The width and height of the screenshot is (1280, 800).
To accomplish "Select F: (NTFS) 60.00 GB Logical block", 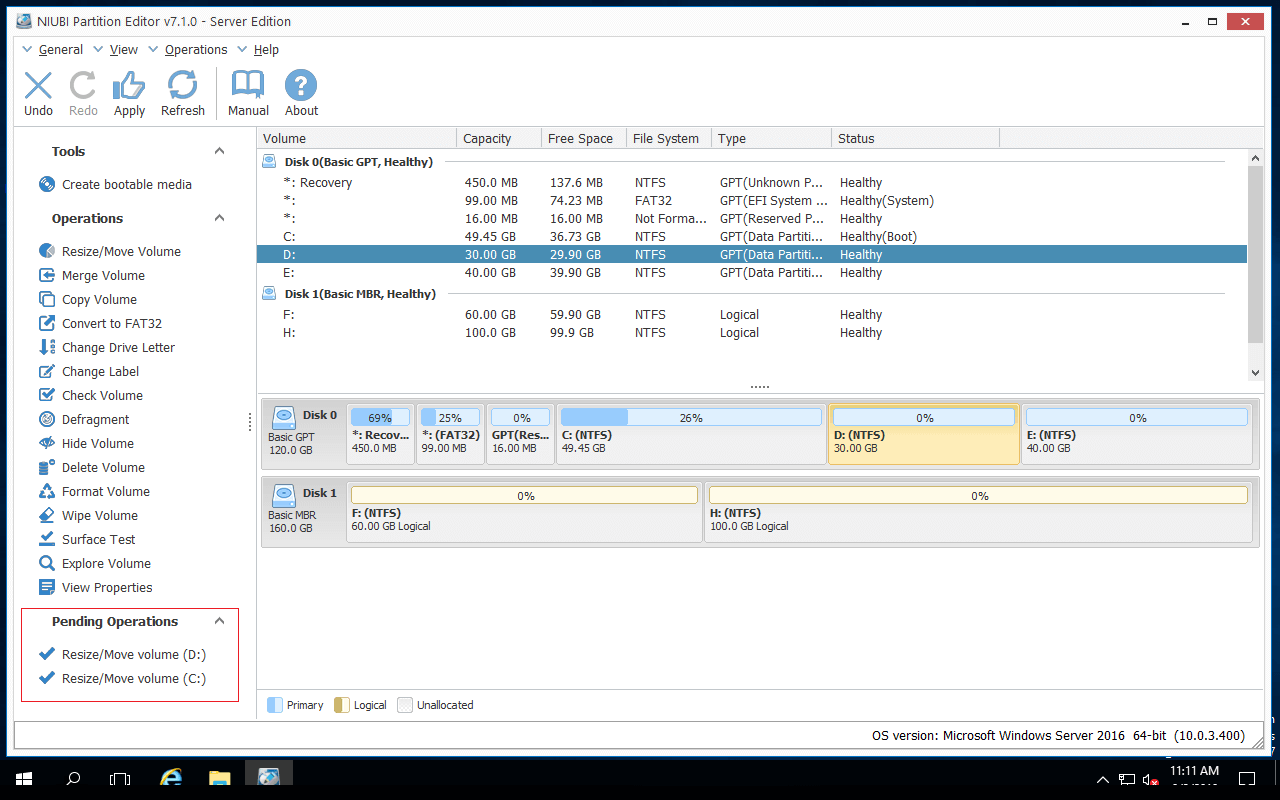I will (x=525, y=511).
